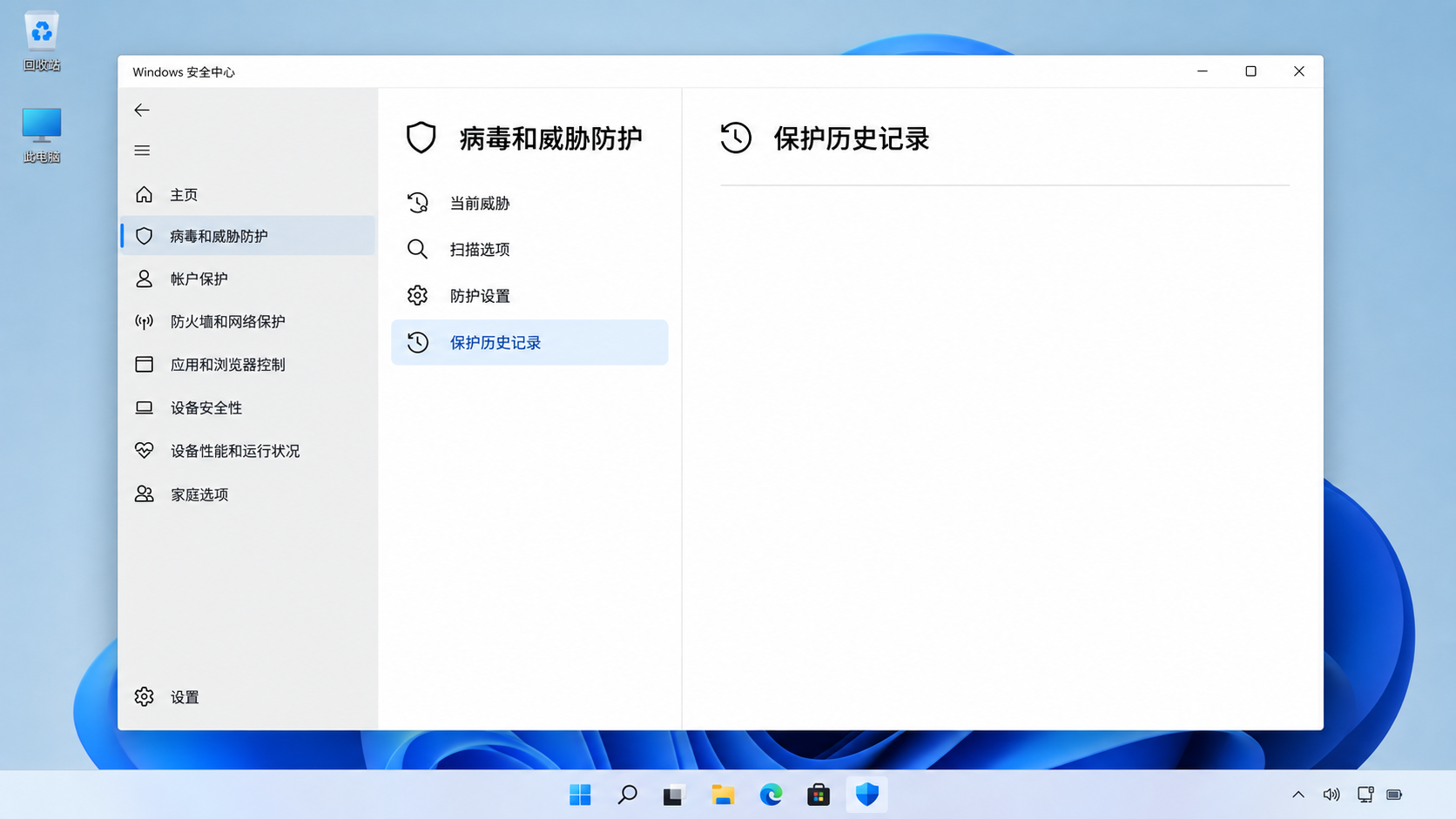Open Task View on the taskbar
Image resolution: width=1456 pixels, height=819 pixels.
click(x=674, y=795)
